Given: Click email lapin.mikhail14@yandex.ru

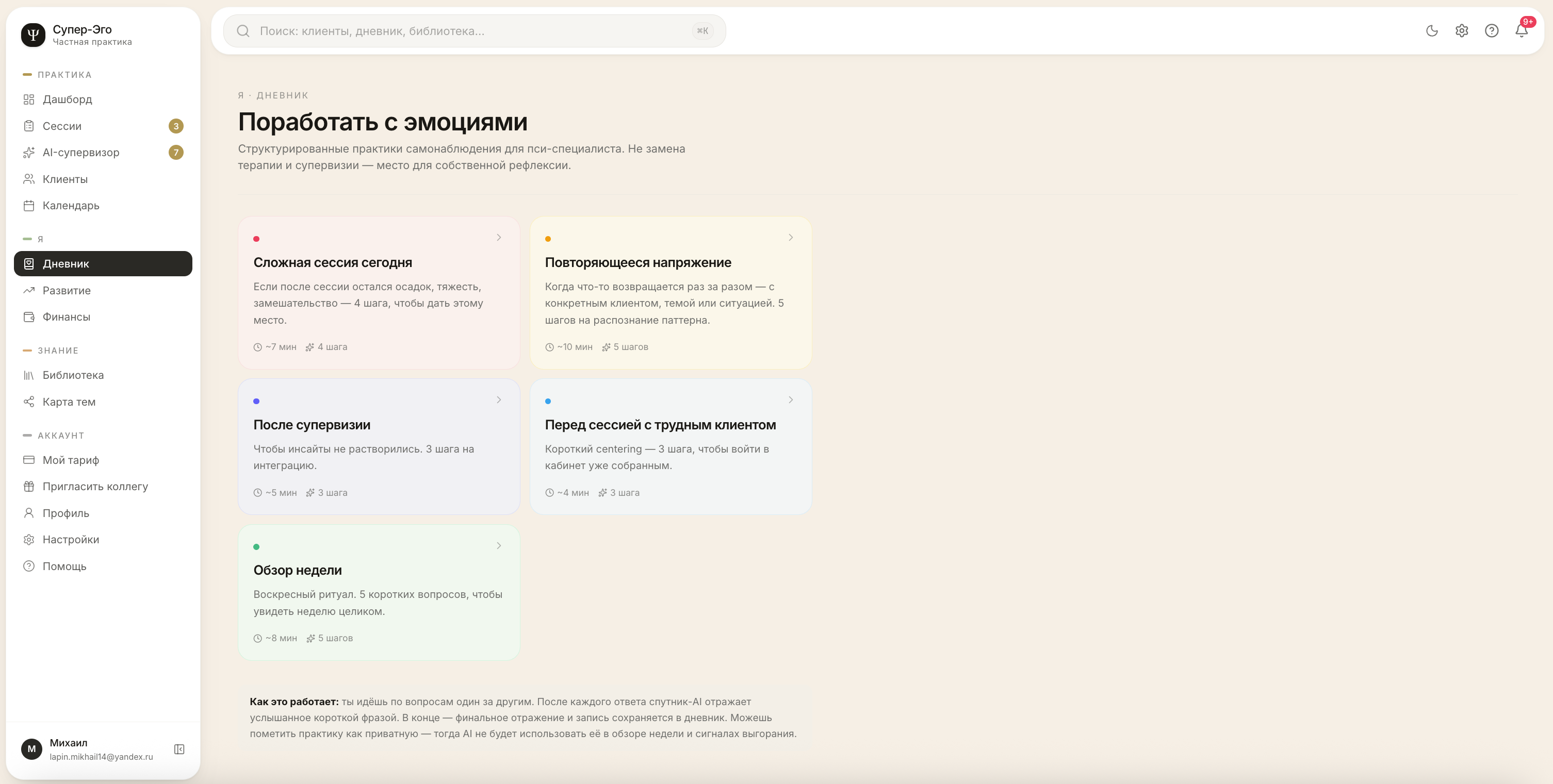Looking at the screenshot, I should pos(101,757).
